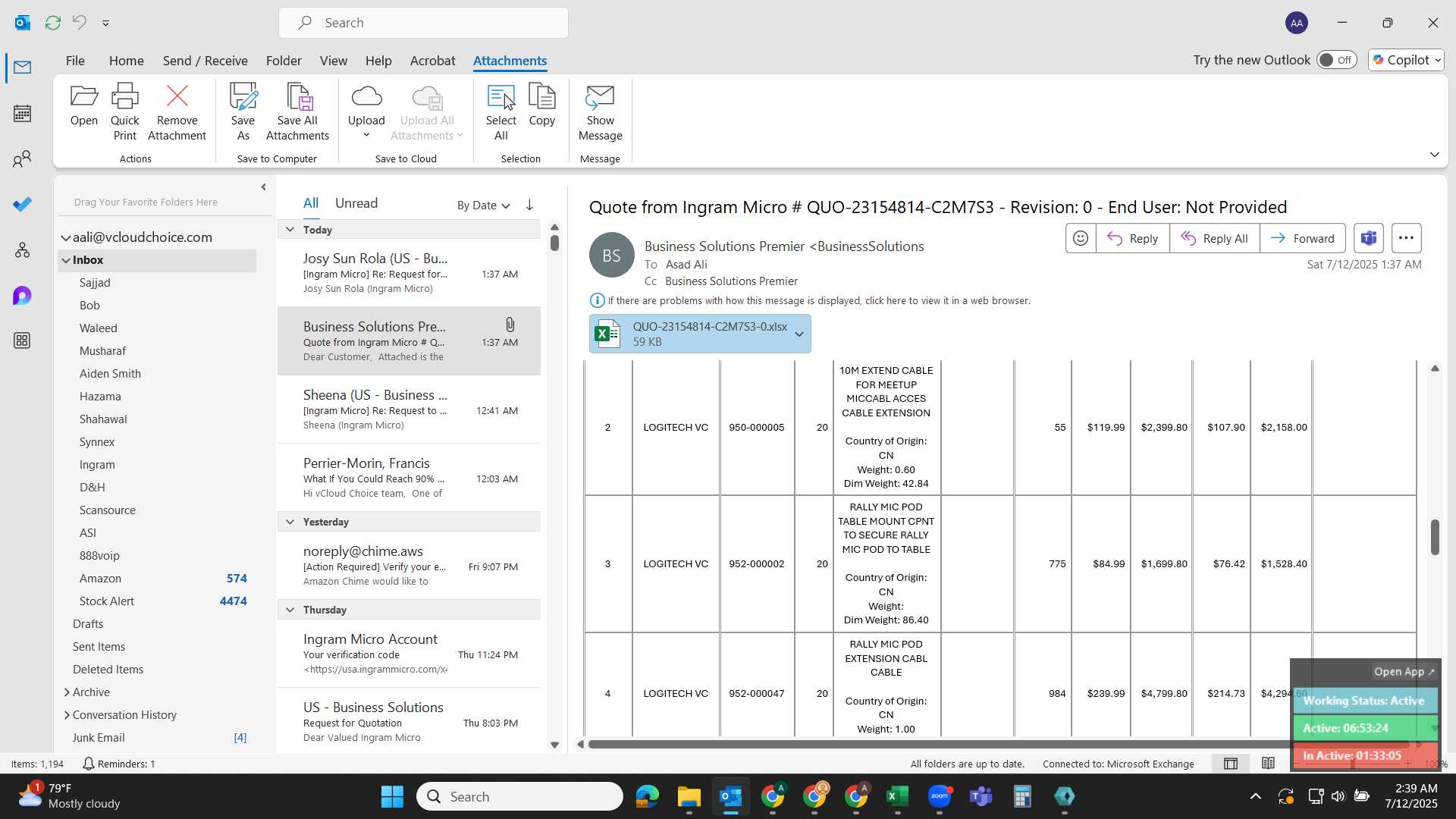This screenshot has width=1456, height=819.
Task: Open the selected attachment
Action: 83,106
